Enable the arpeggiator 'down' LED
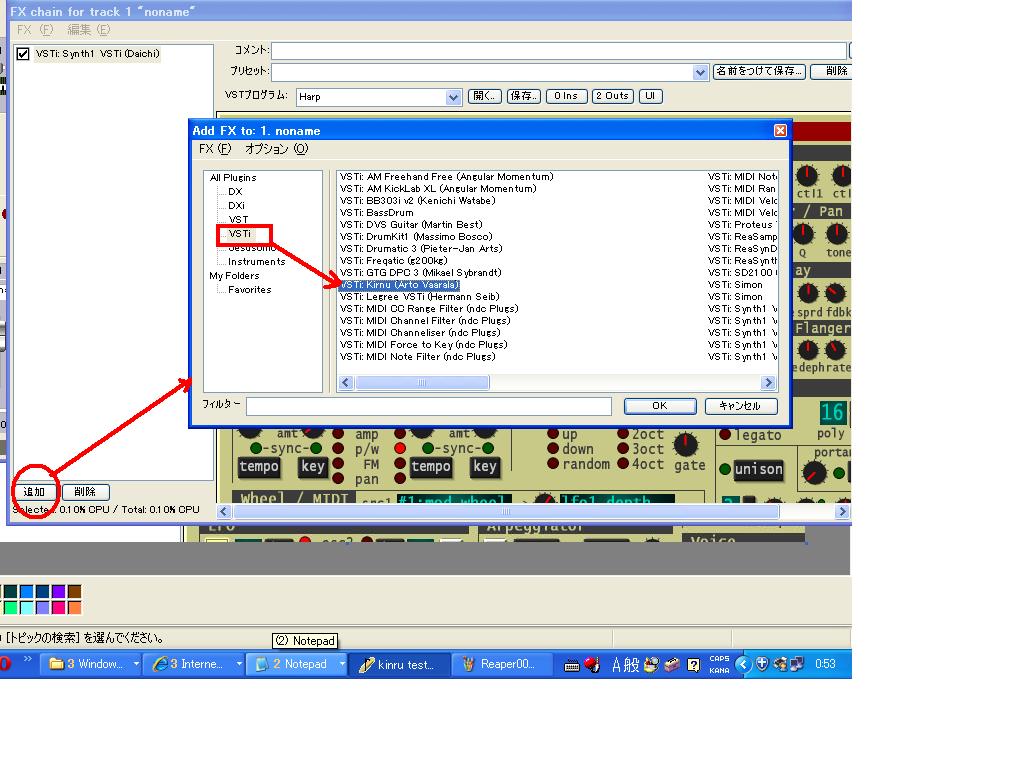The height and width of the screenshot is (768, 1024). pyautogui.click(x=552, y=449)
